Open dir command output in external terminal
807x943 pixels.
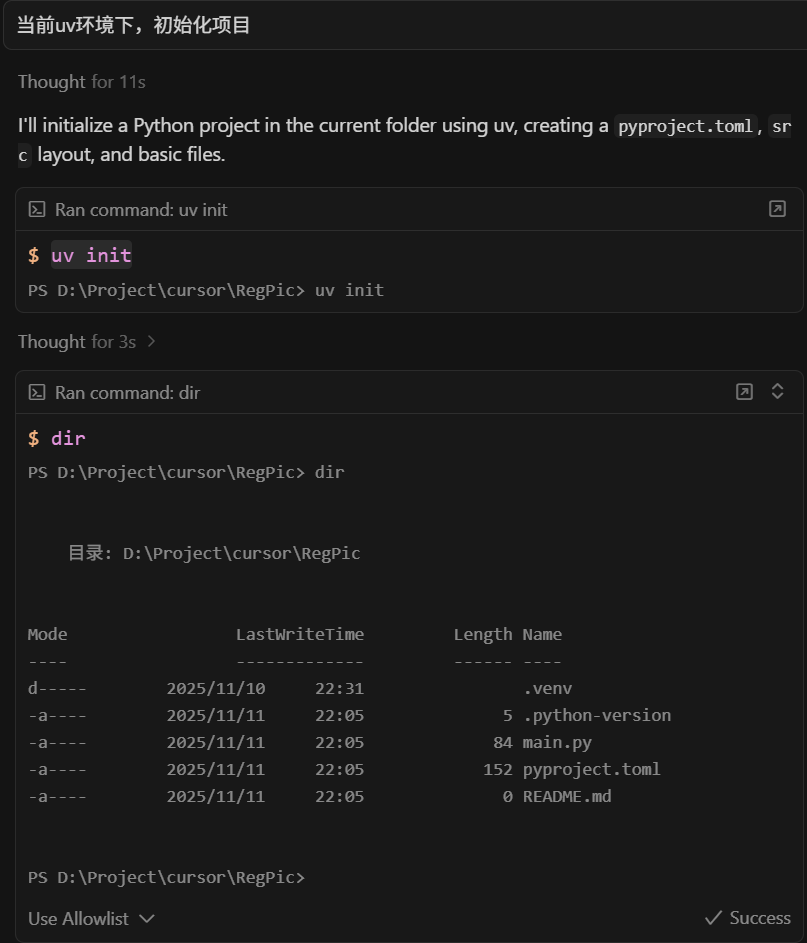(x=744, y=392)
